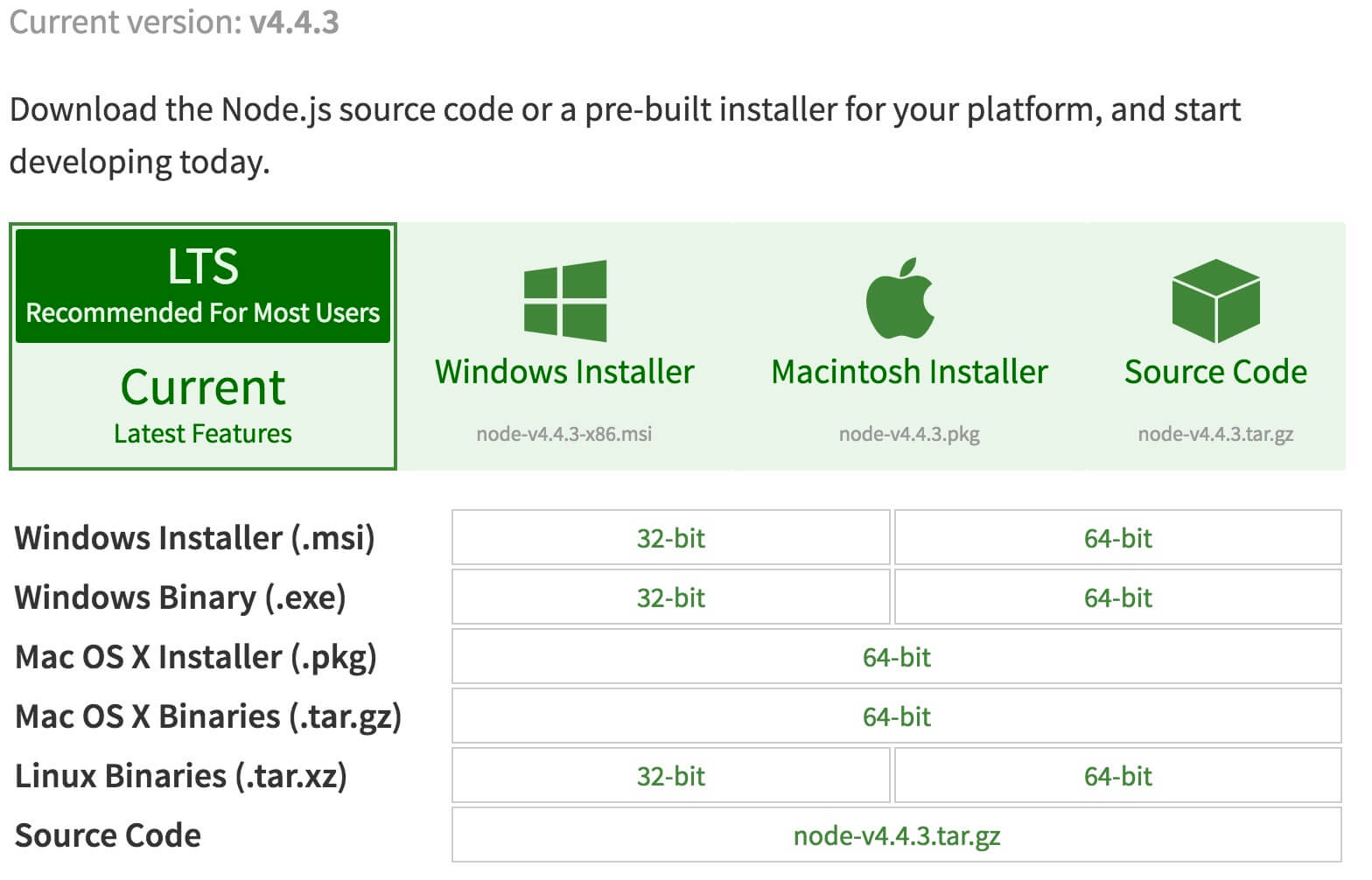Click the node-v4.4.3-x86.msi file label
Image resolution: width=1372 pixels, height=880 pixels.
coord(564,433)
